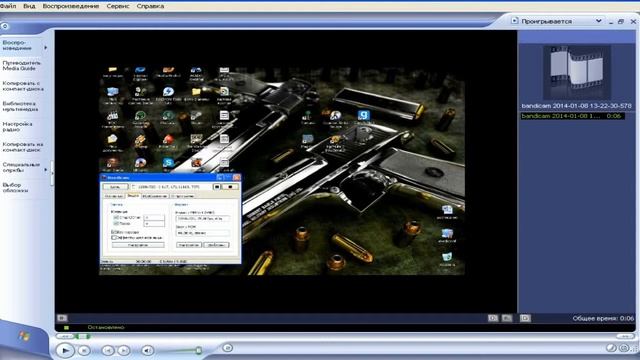640x360 pixels.
Task: Click the menu bar toggle icon top-left
Action: pos(4,26)
